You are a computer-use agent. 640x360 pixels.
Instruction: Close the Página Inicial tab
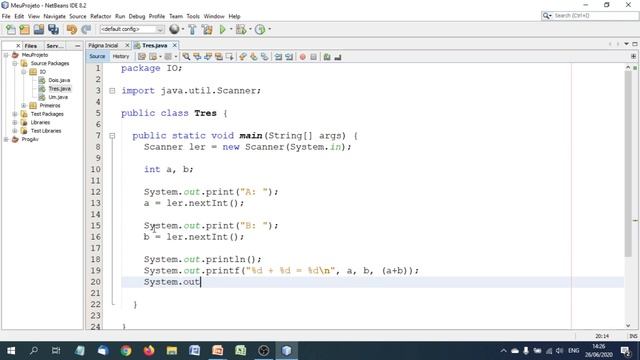click(127, 45)
